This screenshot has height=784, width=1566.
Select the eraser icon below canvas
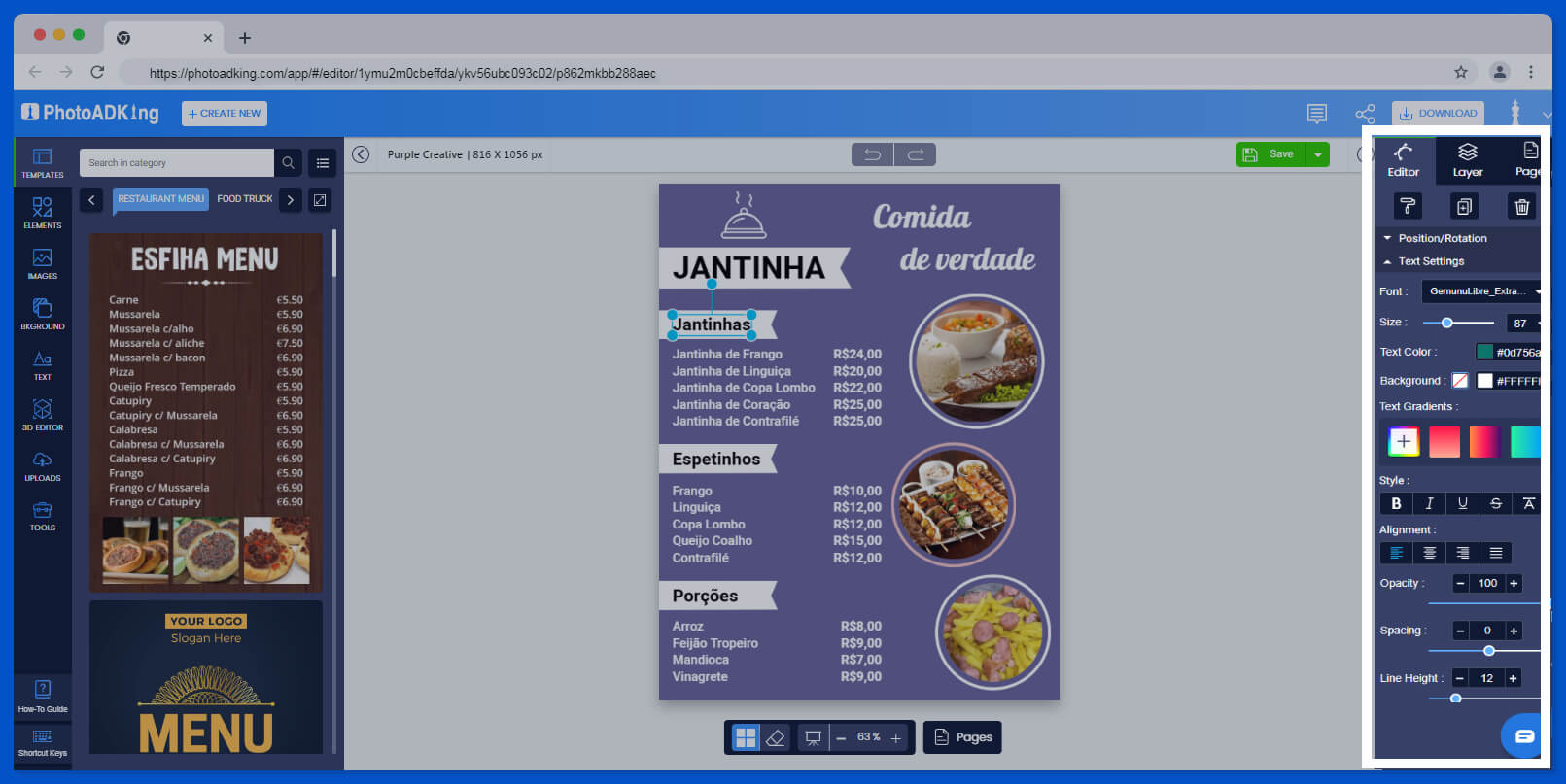click(775, 737)
